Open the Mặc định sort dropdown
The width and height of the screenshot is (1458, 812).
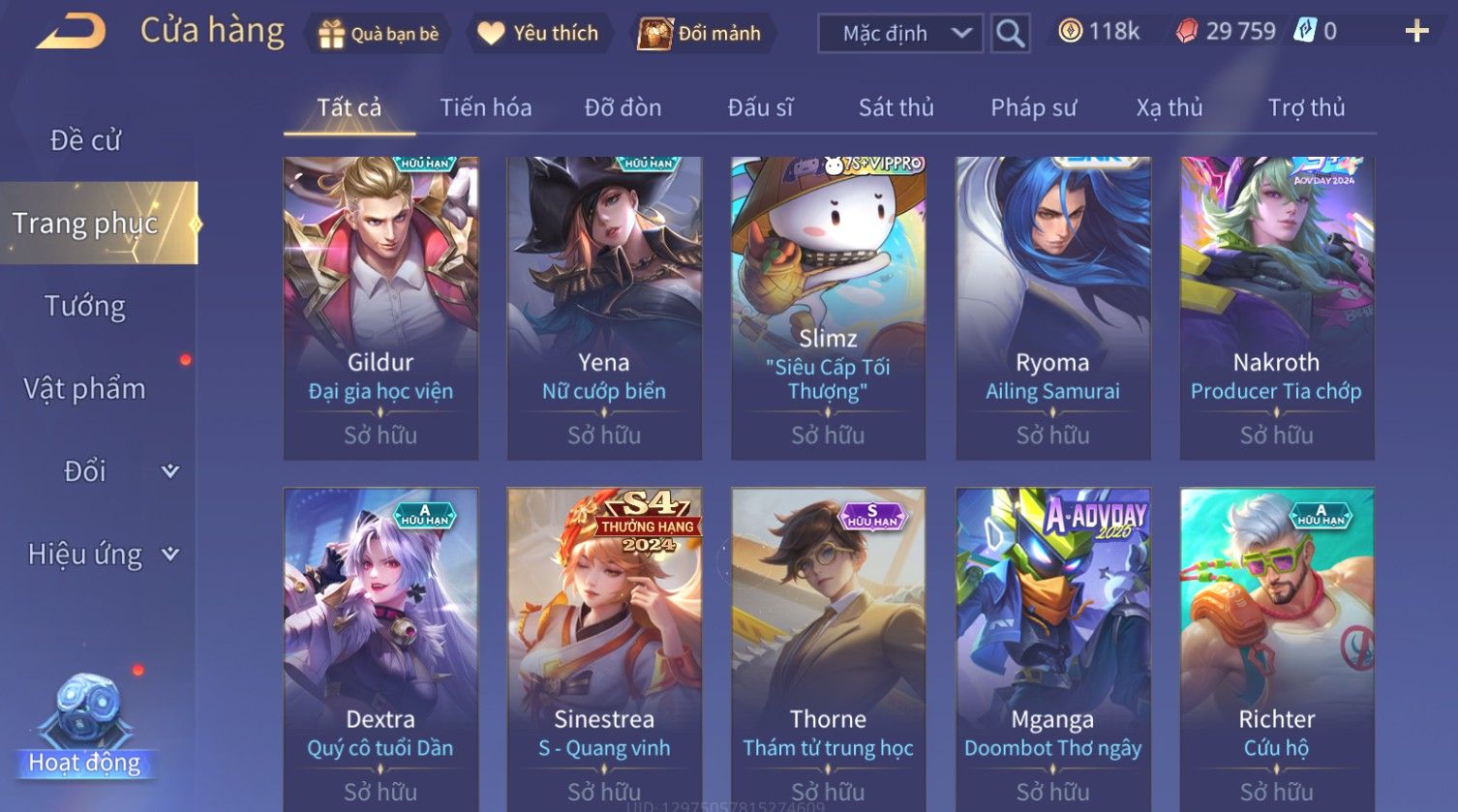pos(900,34)
